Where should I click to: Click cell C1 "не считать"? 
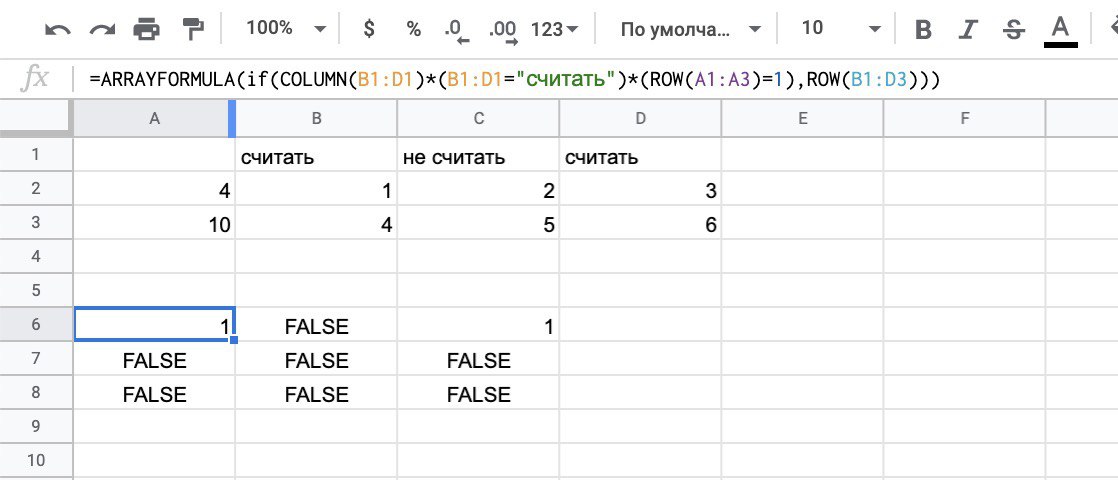(x=478, y=155)
